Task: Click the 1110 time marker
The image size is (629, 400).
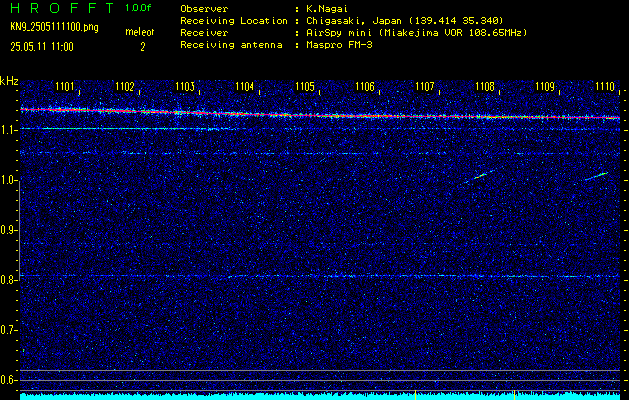Action: [x=605, y=86]
